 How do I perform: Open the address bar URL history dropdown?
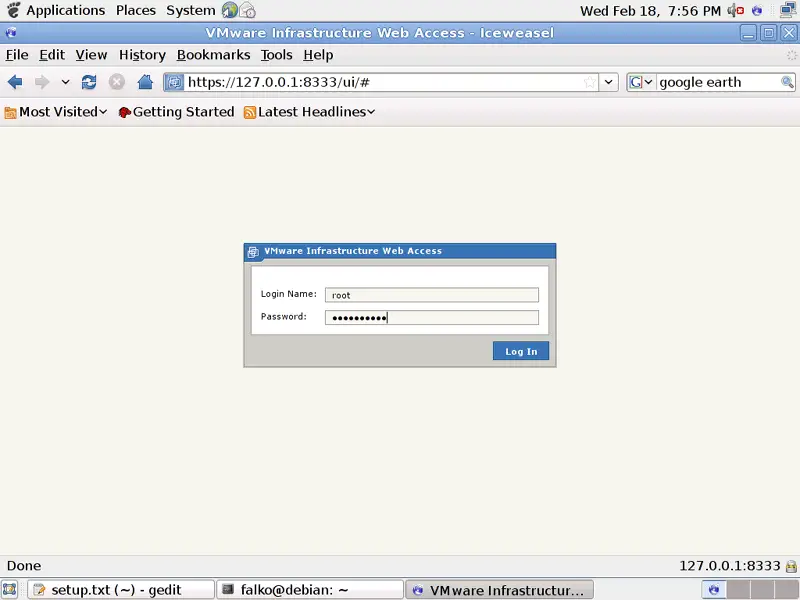coord(609,82)
